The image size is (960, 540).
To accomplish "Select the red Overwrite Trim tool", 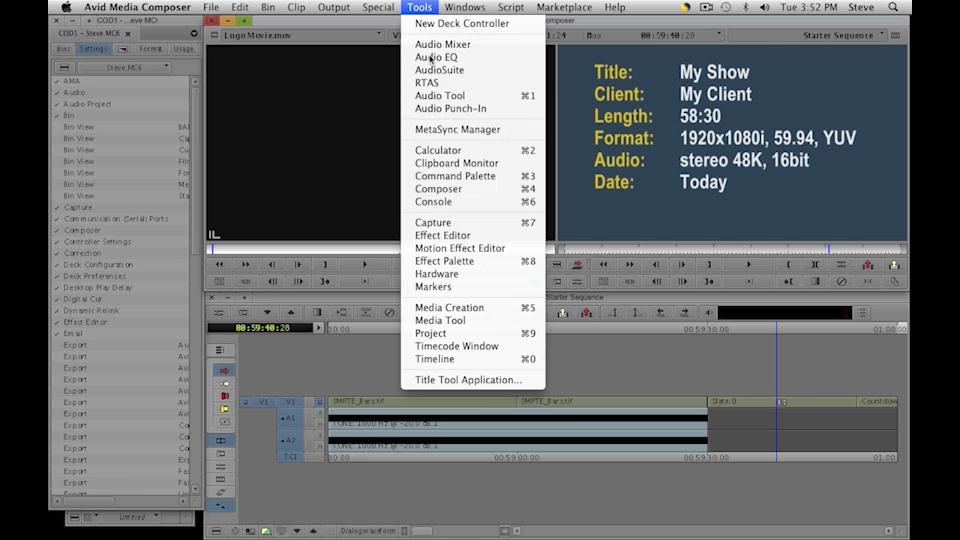I will [223, 396].
